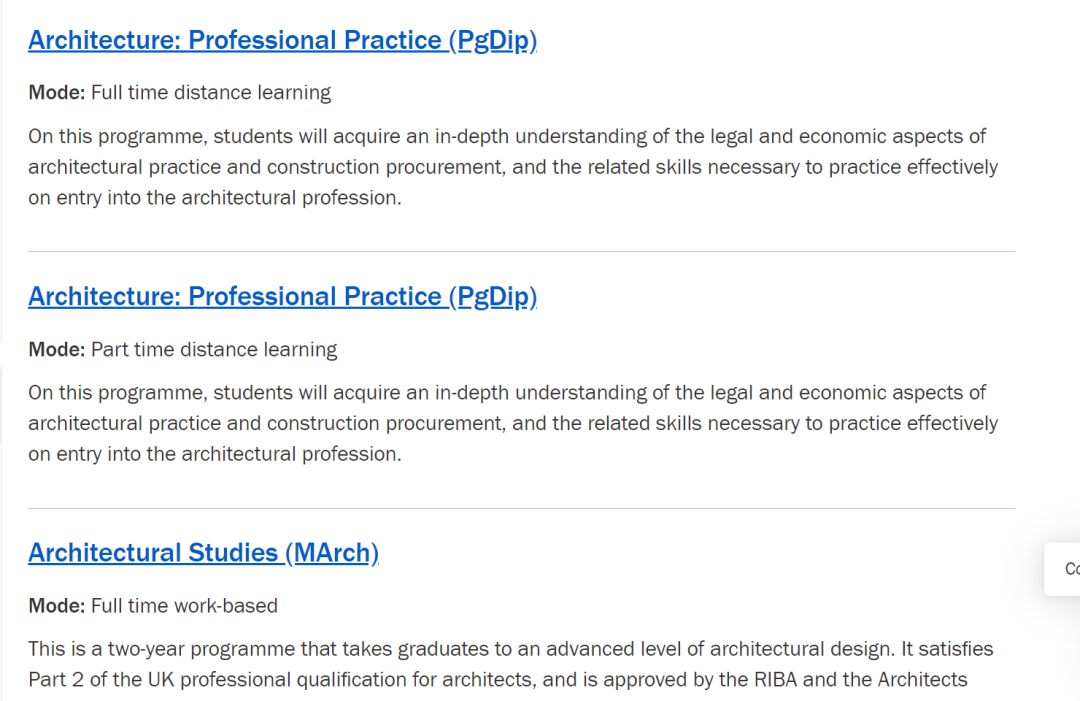Click the 'Full time distance learning' mode text

(x=210, y=93)
